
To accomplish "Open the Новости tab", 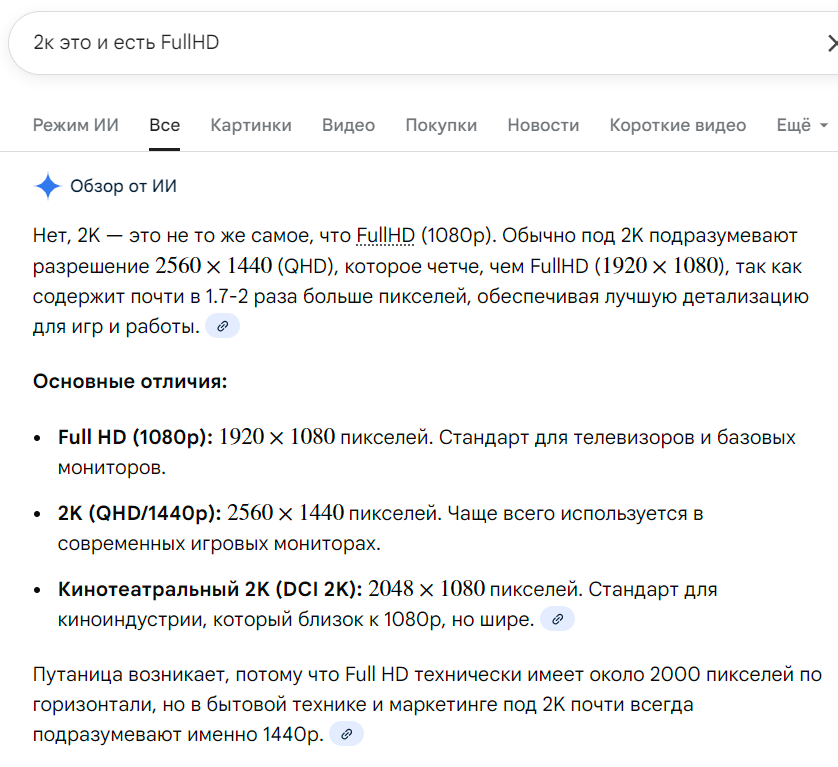I will (x=545, y=125).
